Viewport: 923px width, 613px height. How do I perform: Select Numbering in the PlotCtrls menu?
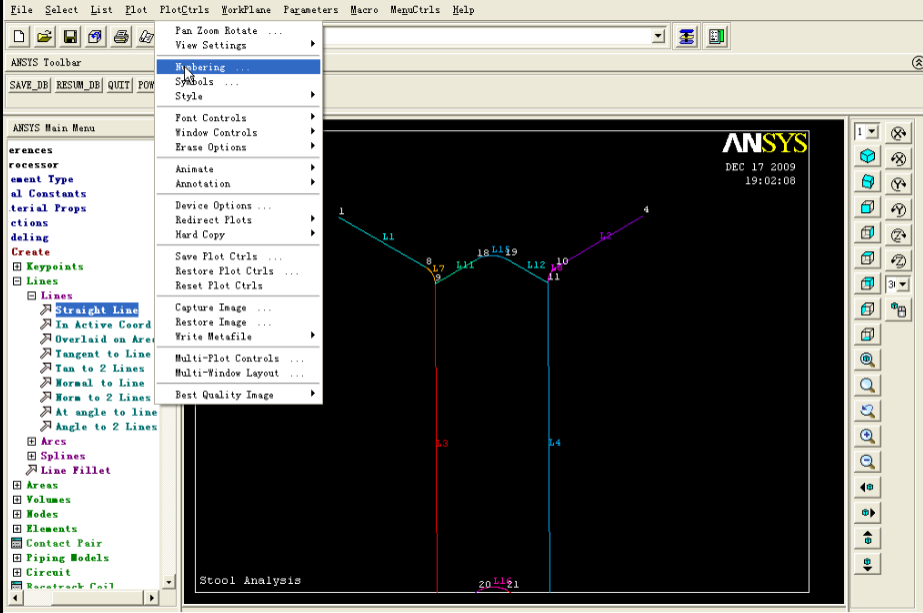point(238,67)
